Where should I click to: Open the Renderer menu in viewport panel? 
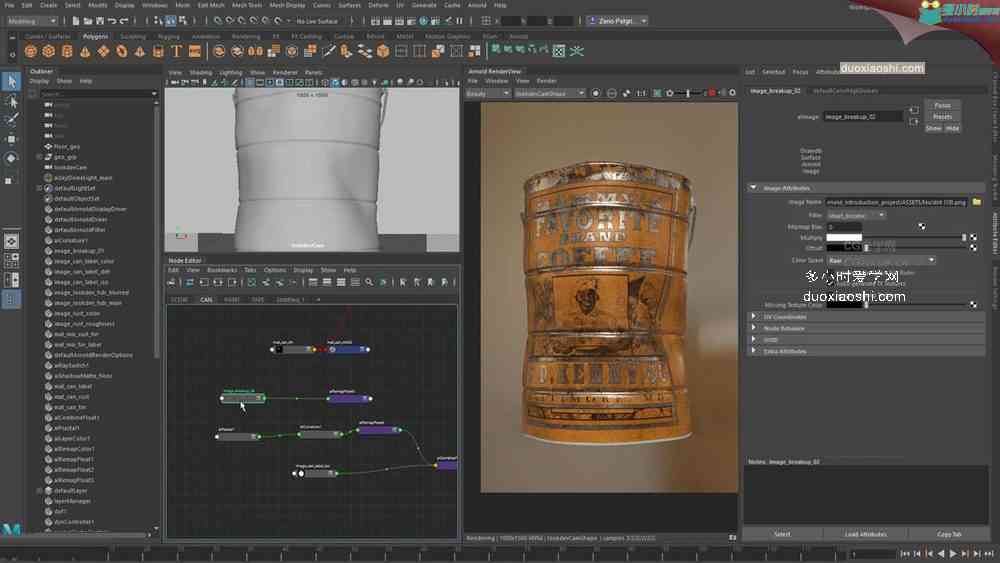click(x=285, y=73)
